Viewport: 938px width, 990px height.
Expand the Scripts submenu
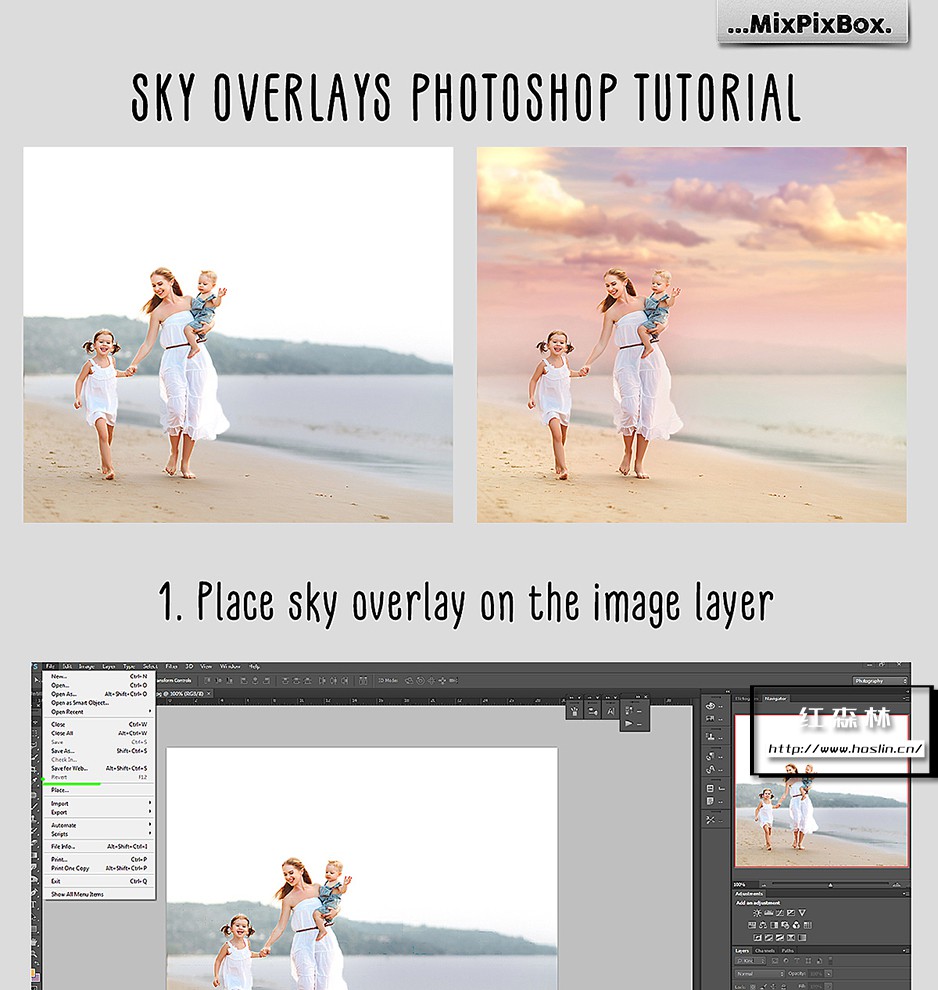(98, 834)
